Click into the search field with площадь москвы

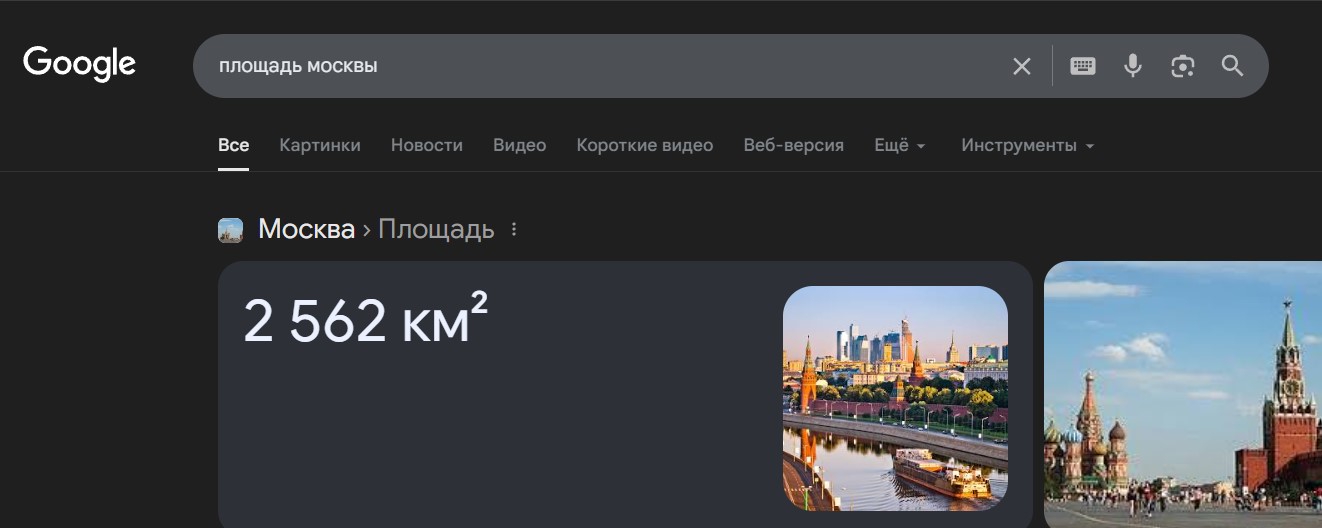pos(600,66)
